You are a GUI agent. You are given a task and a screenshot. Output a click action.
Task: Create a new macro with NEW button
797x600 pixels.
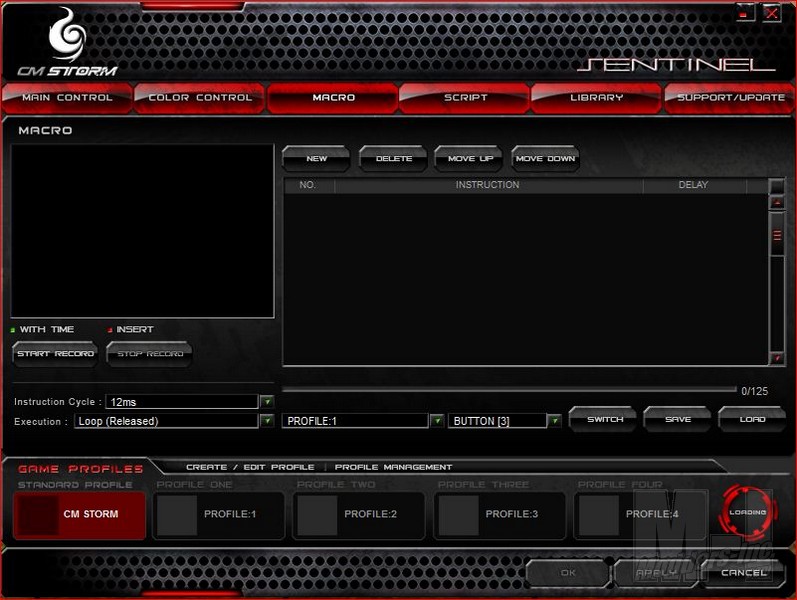(316, 159)
